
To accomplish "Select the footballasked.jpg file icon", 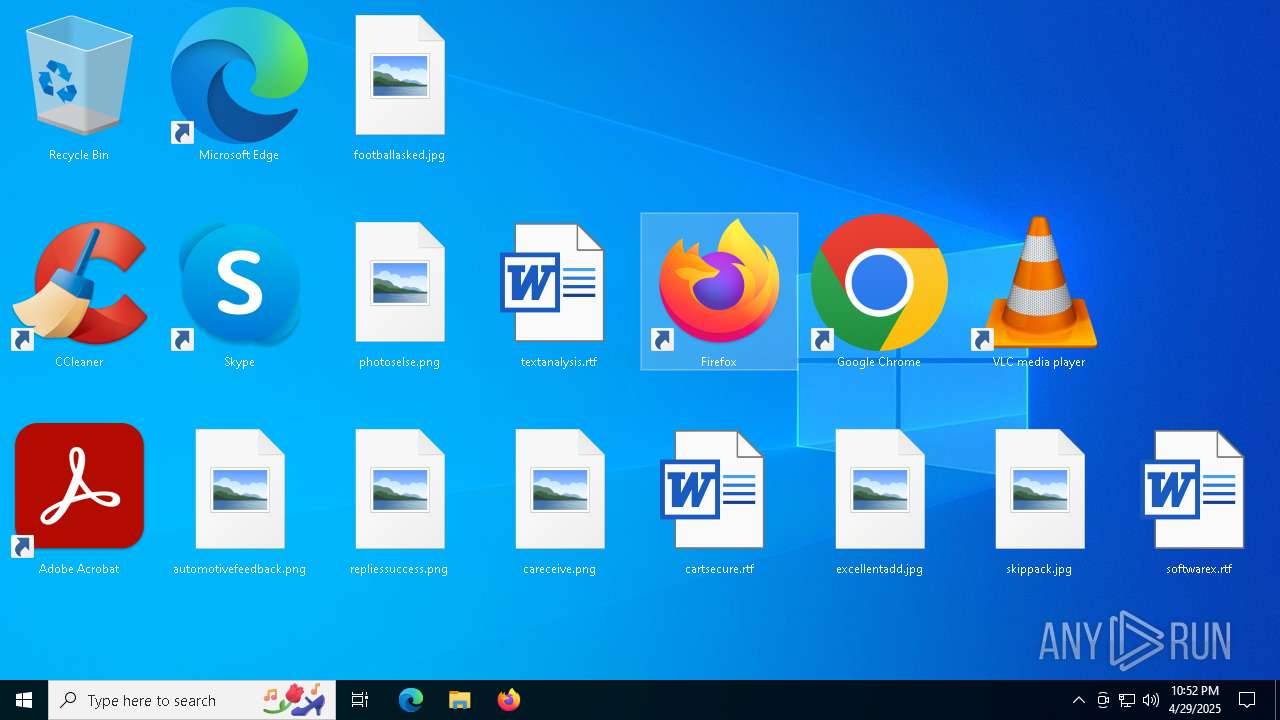I will click(x=399, y=88).
